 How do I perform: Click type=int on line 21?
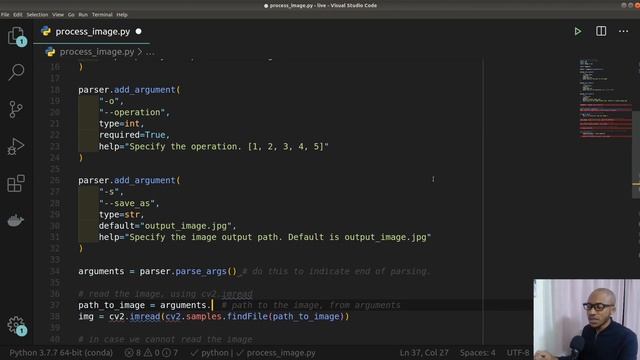tap(119, 123)
